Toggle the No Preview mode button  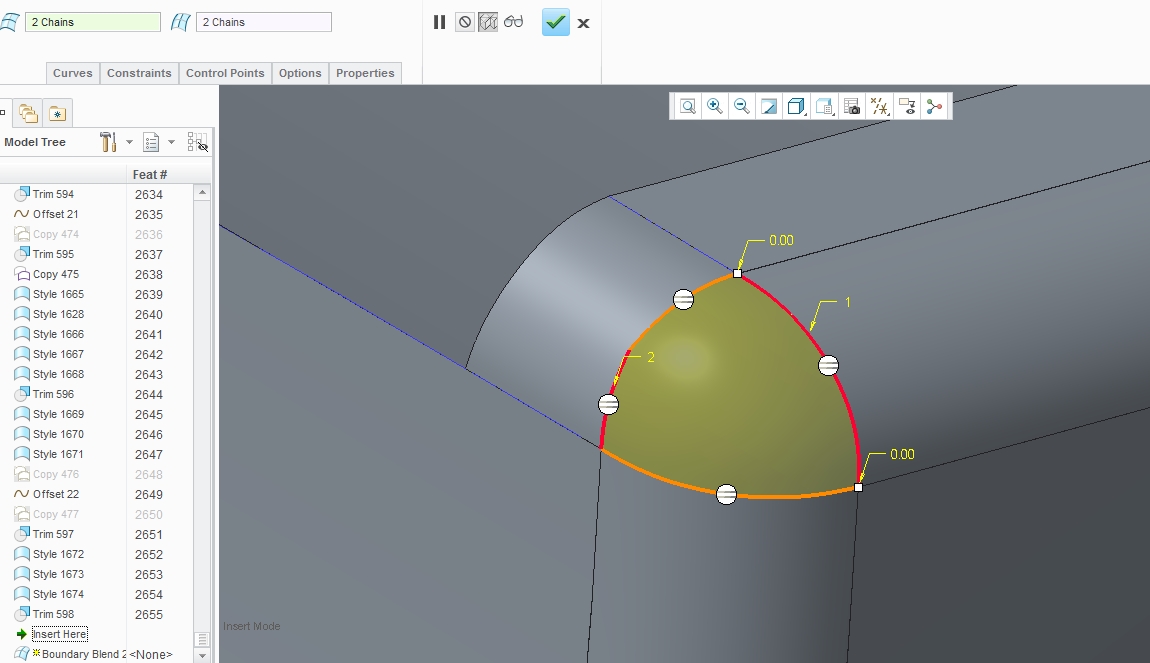click(x=465, y=22)
